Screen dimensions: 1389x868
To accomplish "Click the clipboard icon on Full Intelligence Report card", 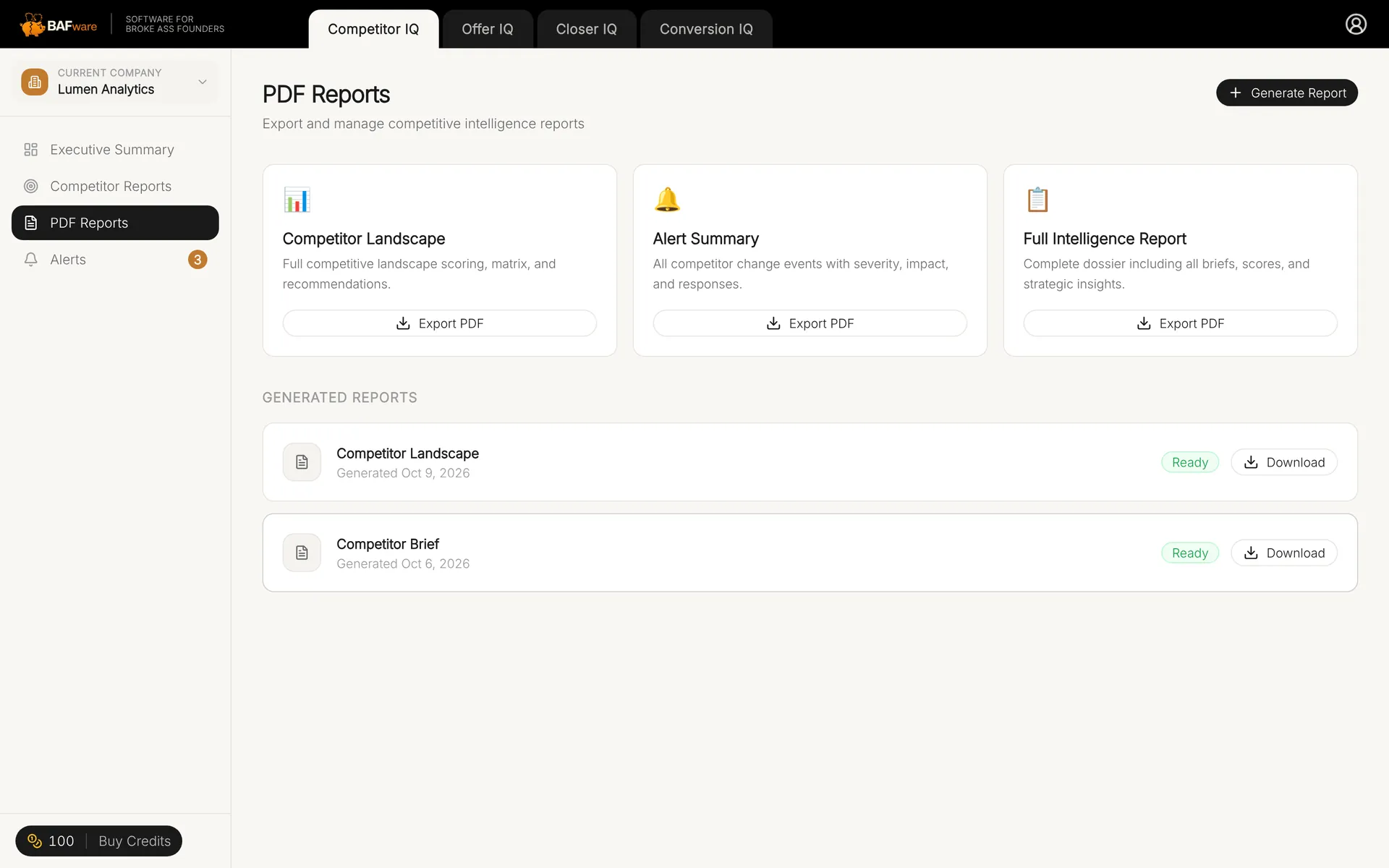I will (x=1037, y=200).
